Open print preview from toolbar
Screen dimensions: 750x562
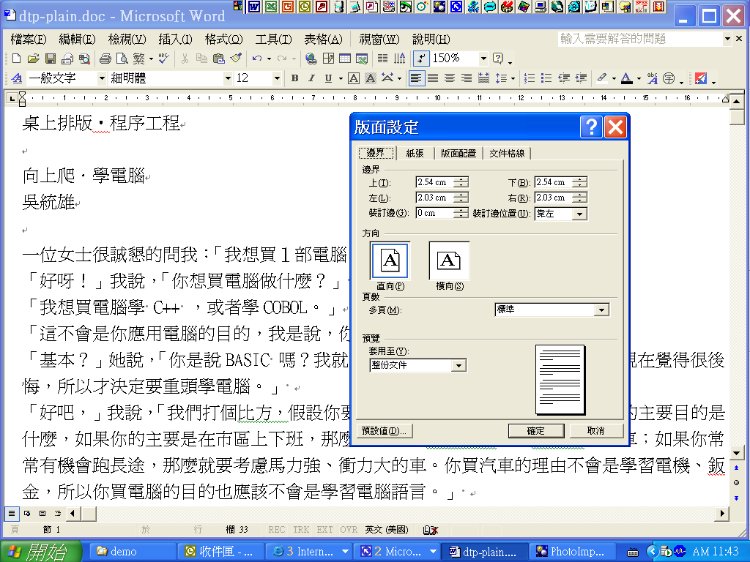tap(122, 59)
